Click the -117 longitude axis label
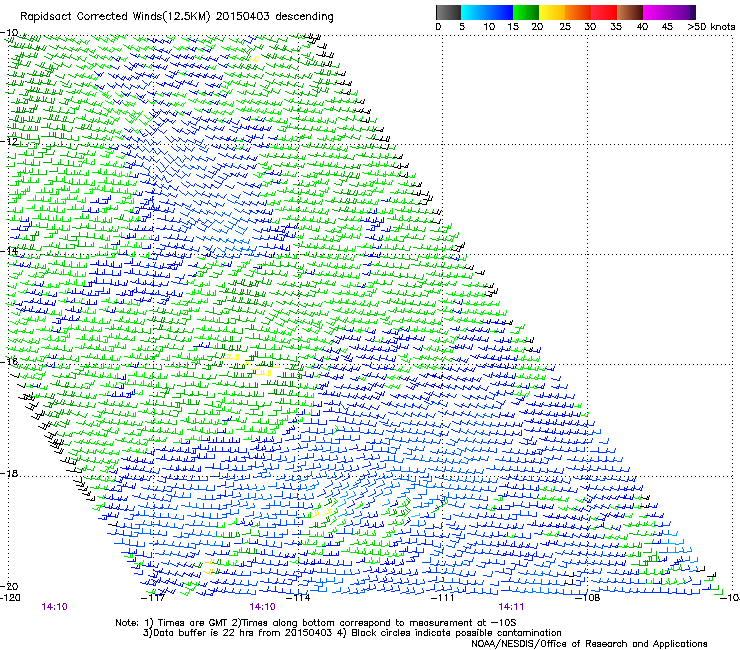 click(x=153, y=598)
